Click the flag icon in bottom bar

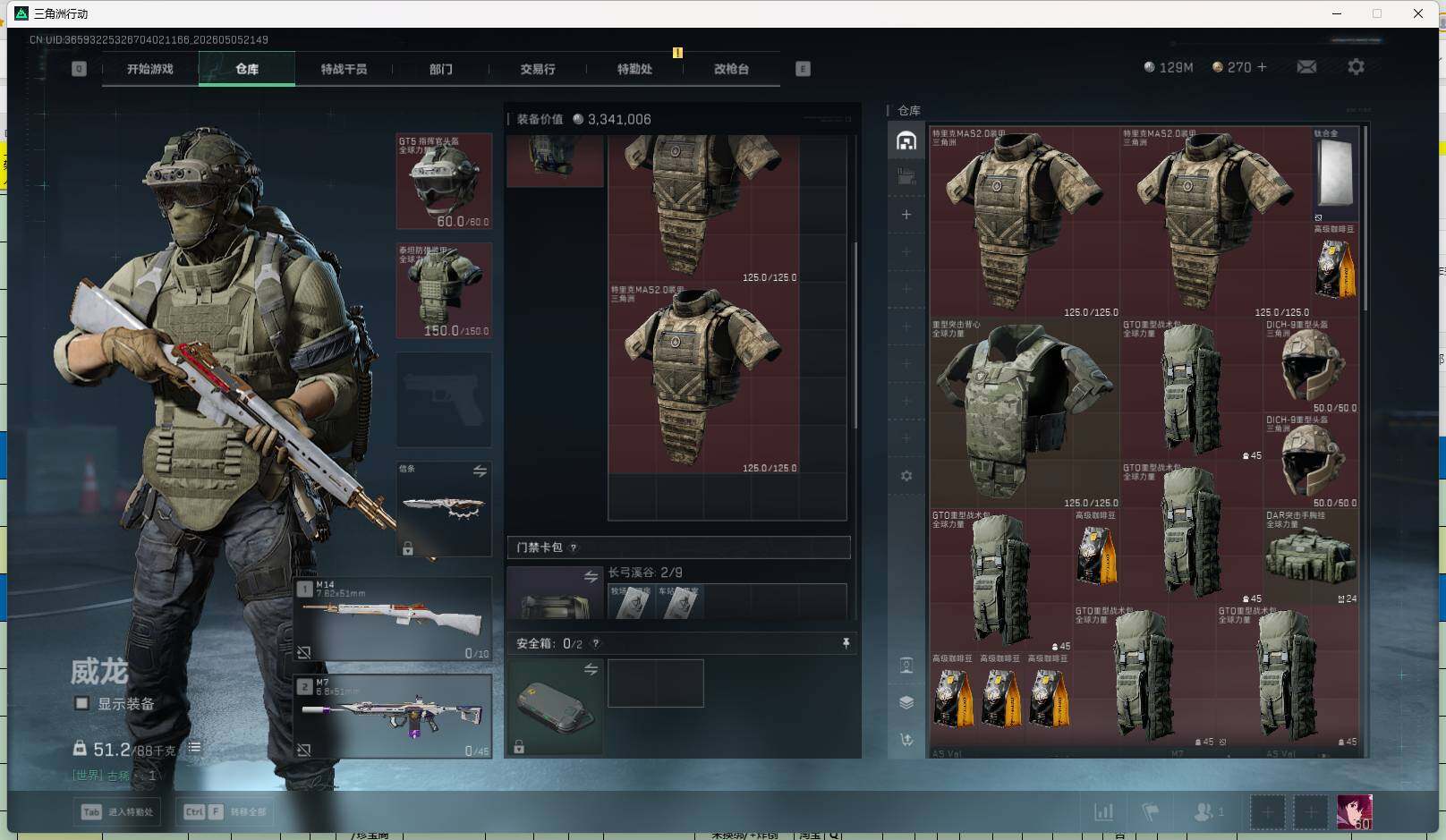1151,812
